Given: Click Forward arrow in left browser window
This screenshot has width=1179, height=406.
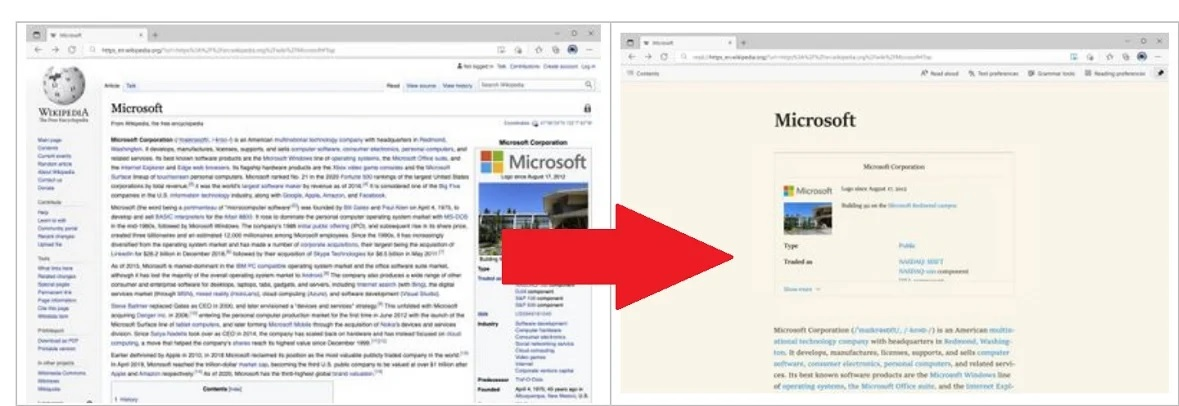Looking at the screenshot, I should [x=55, y=50].
